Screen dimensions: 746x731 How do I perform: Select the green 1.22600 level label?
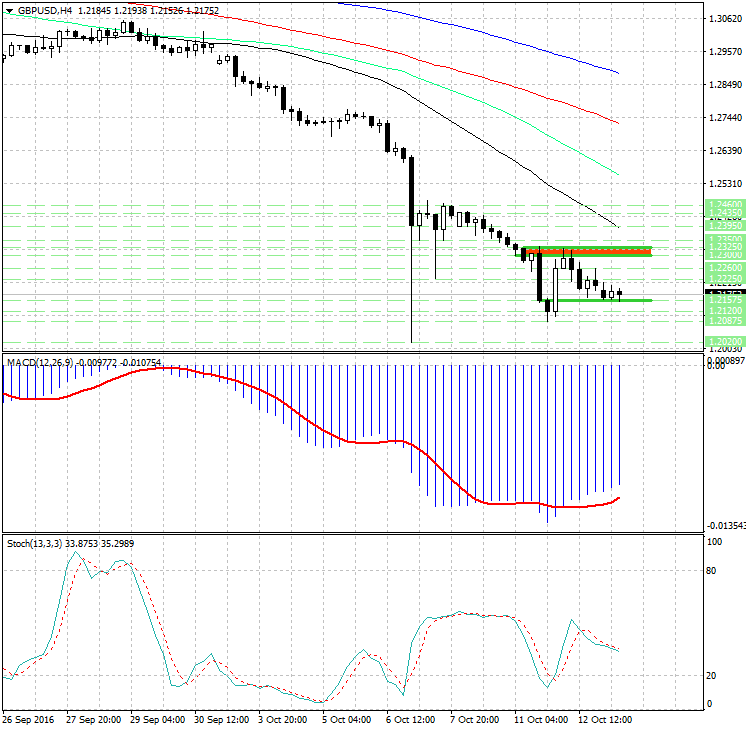725,268
